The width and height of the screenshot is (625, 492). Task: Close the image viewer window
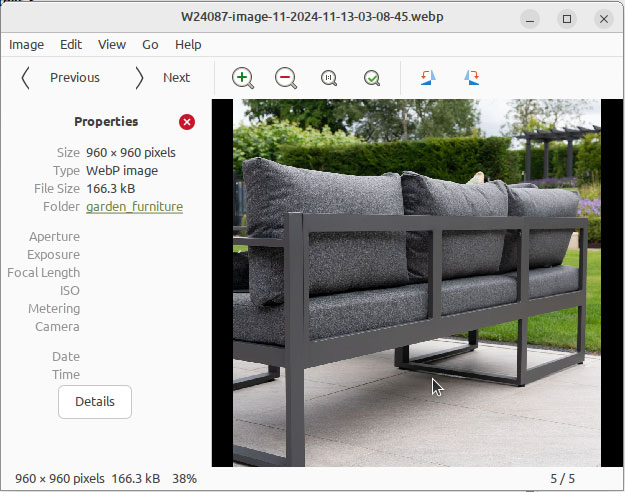tap(603, 19)
